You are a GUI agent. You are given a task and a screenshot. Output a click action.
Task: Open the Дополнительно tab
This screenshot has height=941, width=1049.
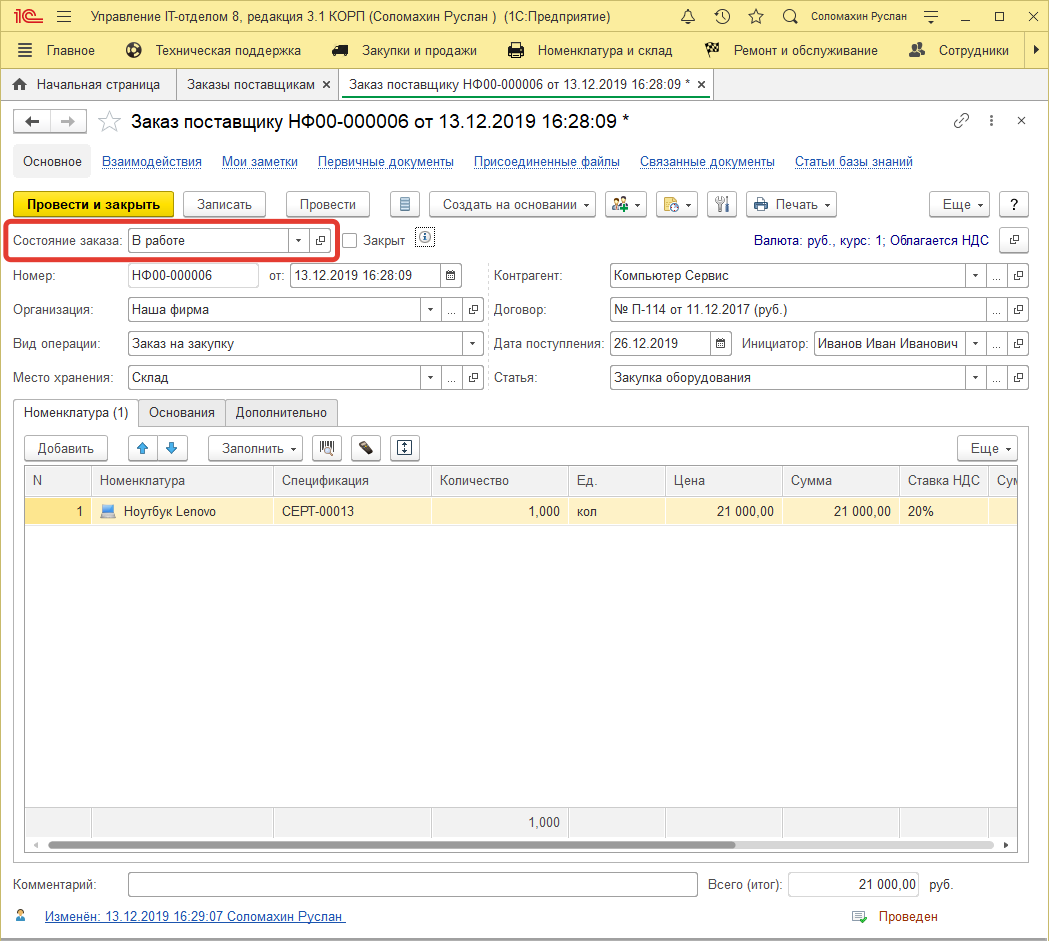click(281, 412)
